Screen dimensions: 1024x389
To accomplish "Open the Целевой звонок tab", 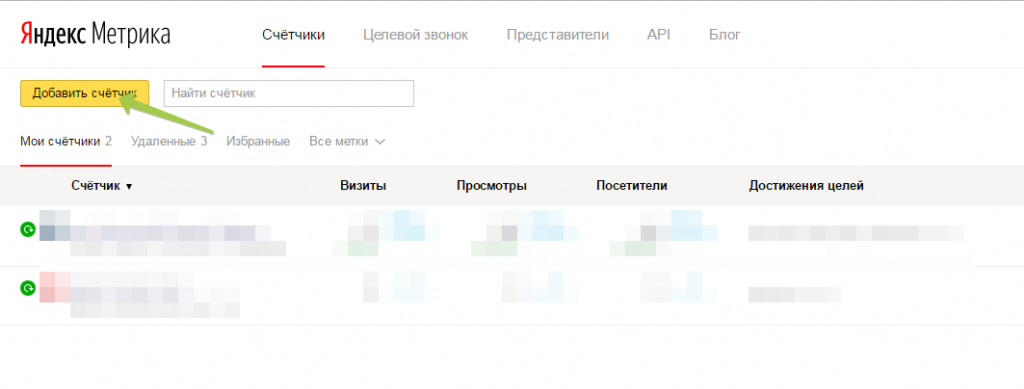I will [x=415, y=35].
